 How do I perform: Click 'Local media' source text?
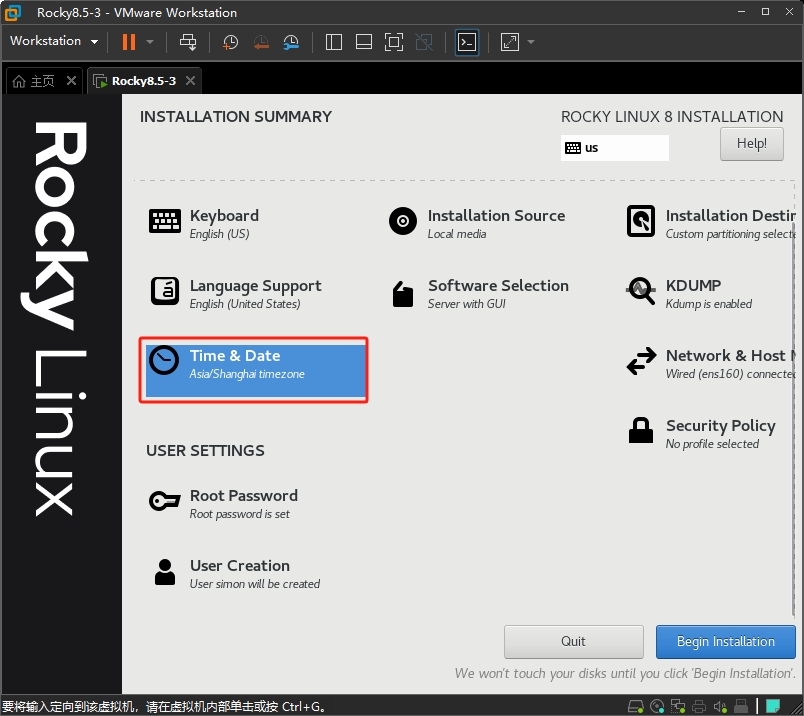[x=457, y=234]
